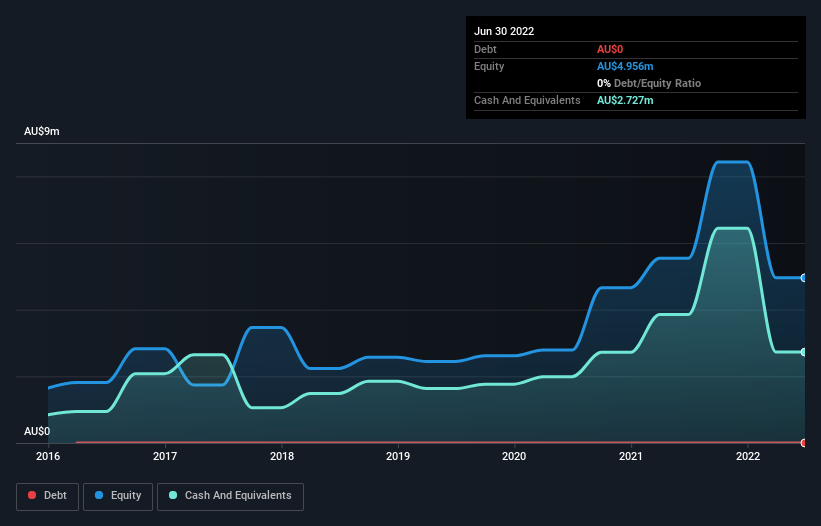The width and height of the screenshot is (821, 526).
Task: Click the Jun 30 2022 tooltip date
Action: (x=504, y=31)
